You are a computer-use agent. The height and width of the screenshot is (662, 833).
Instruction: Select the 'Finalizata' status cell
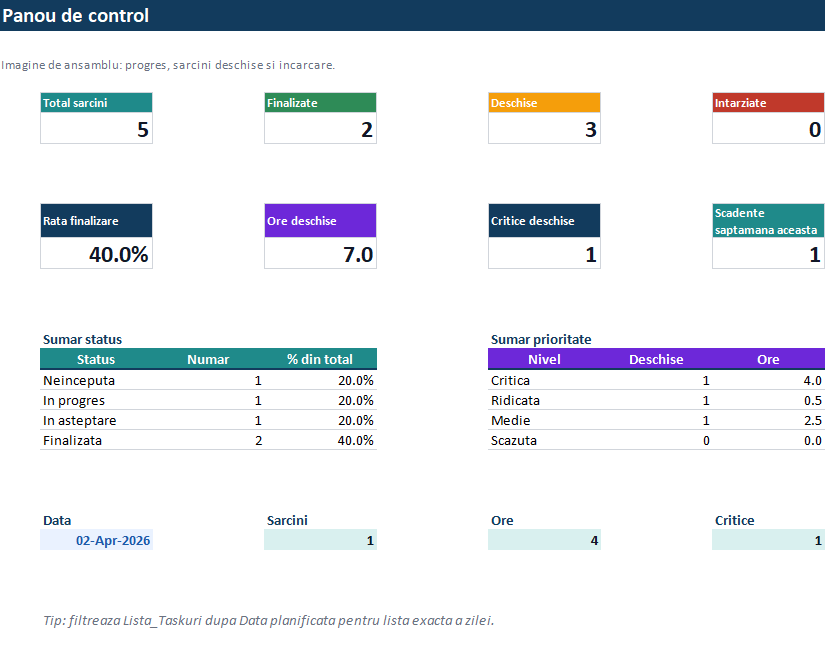click(x=96, y=440)
